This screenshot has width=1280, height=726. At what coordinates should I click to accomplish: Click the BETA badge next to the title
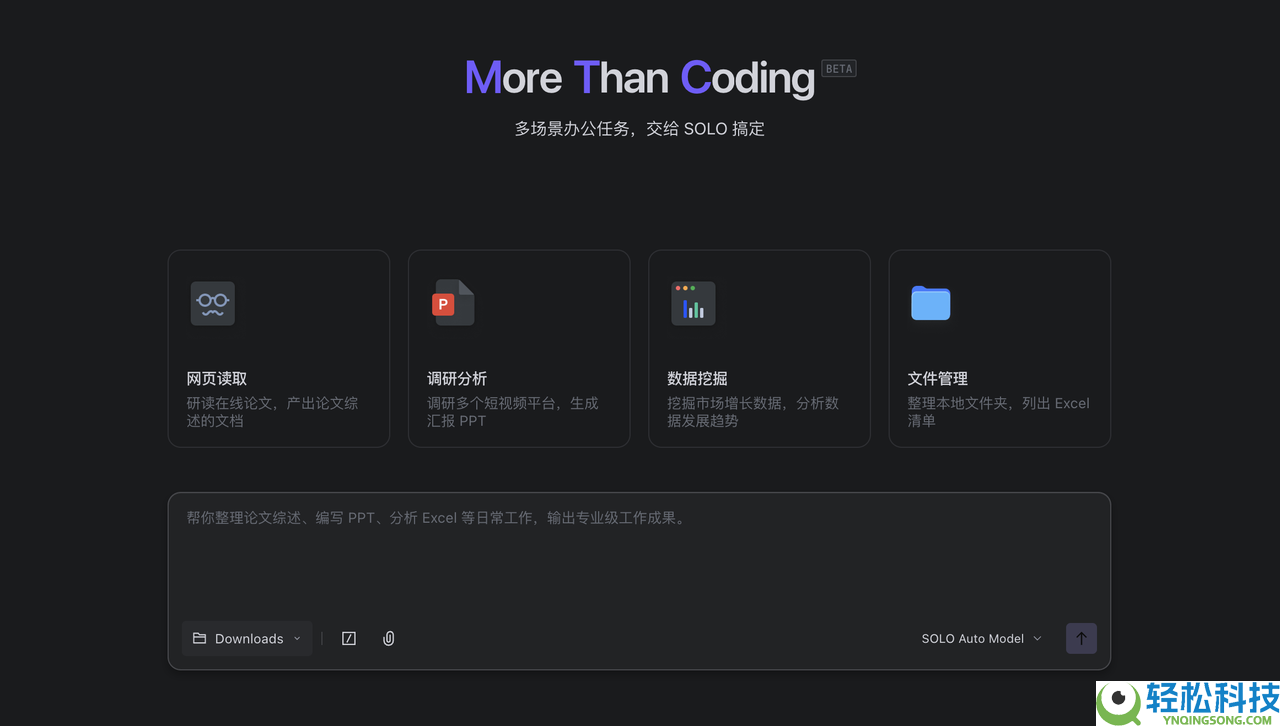click(x=838, y=68)
